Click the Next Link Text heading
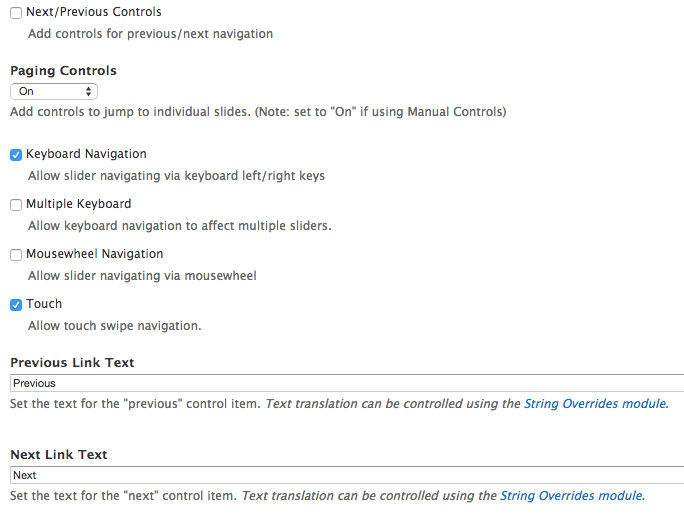 (x=59, y=455)
